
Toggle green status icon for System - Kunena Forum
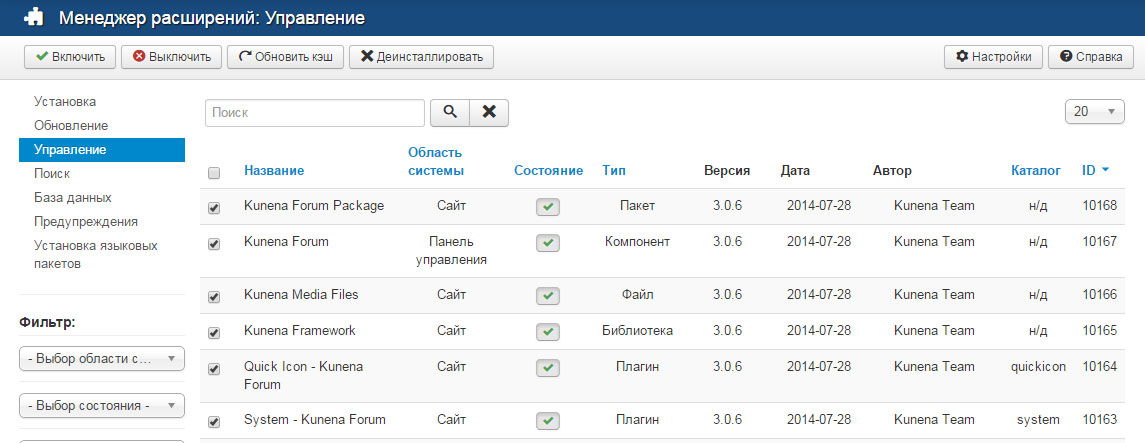547,420
